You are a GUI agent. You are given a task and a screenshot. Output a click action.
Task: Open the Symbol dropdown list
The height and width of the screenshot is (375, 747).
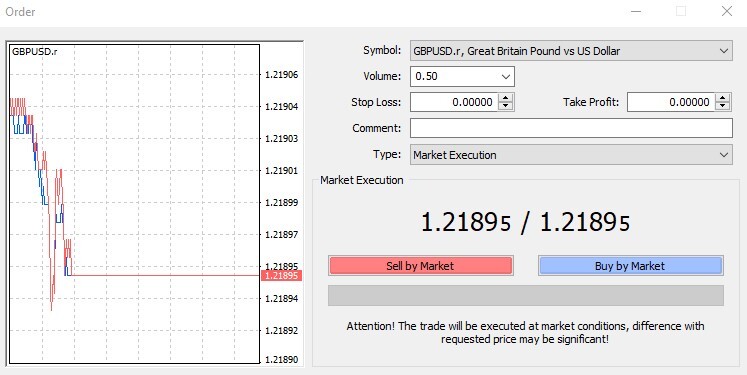[724, 51]
